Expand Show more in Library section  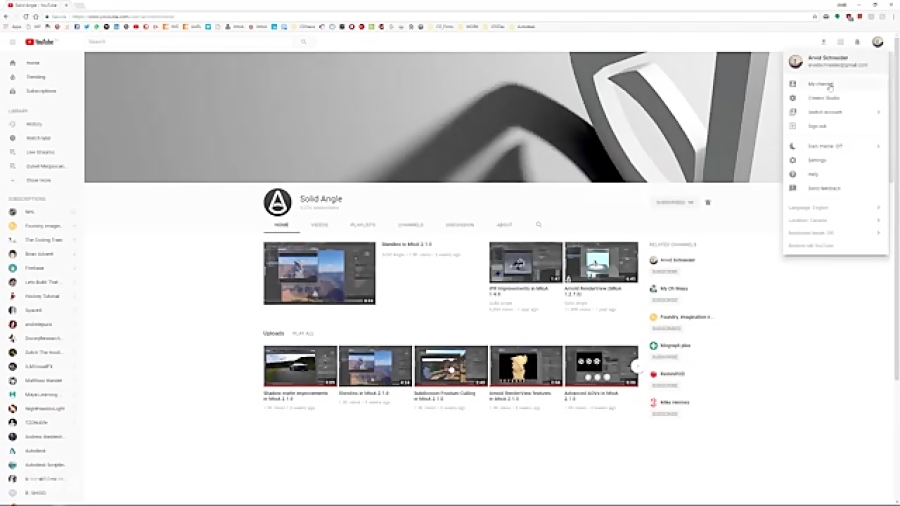click(38, 180)
